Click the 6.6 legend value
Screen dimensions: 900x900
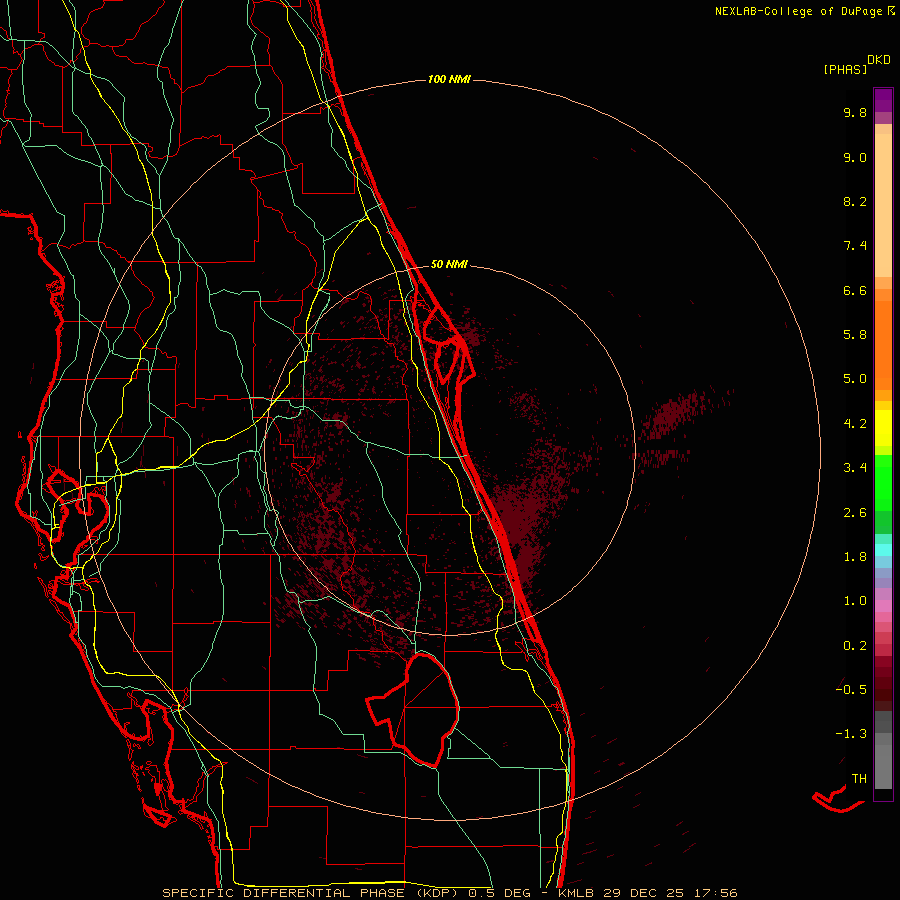pyautogui.click(x=855, y=290)
